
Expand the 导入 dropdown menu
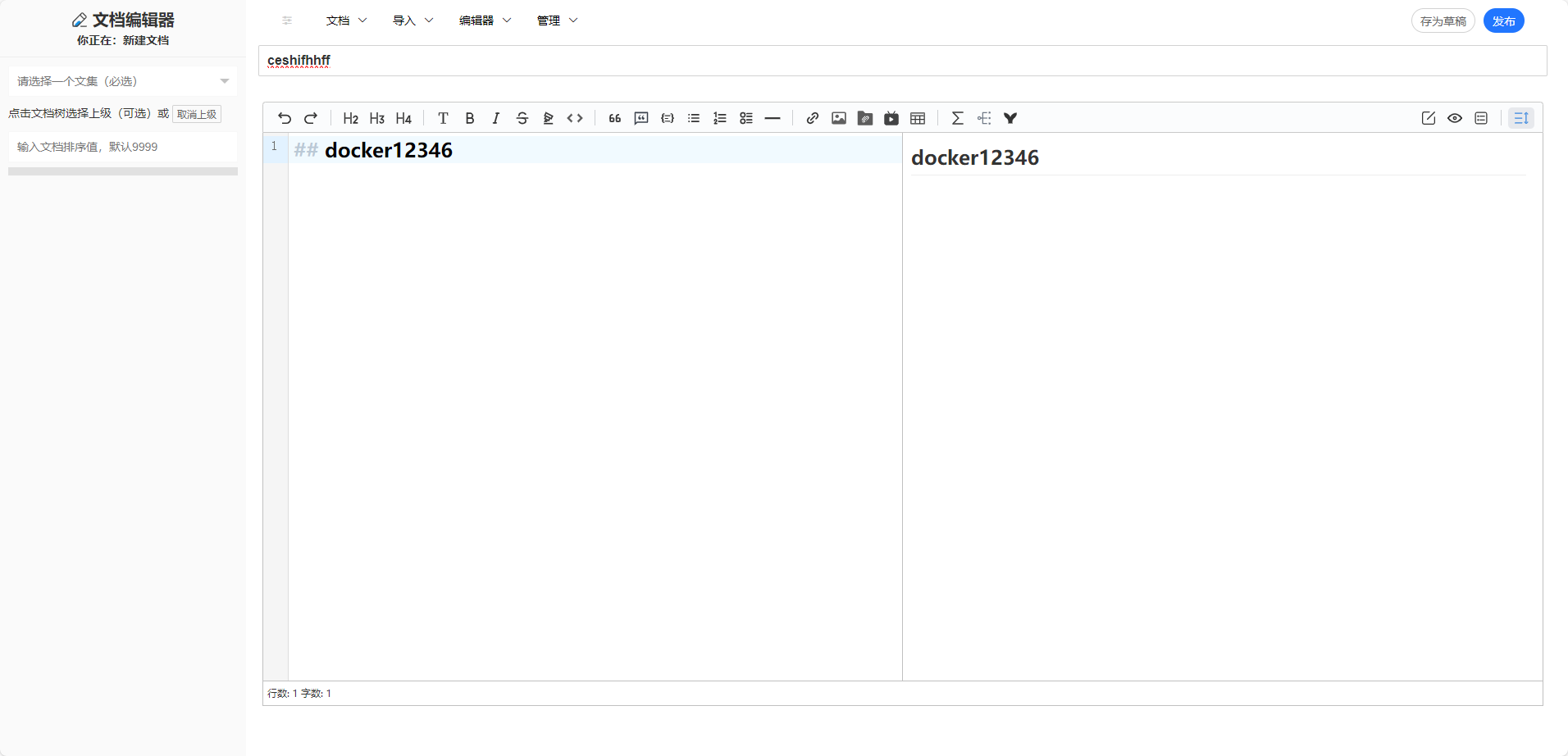pos(413,20)
